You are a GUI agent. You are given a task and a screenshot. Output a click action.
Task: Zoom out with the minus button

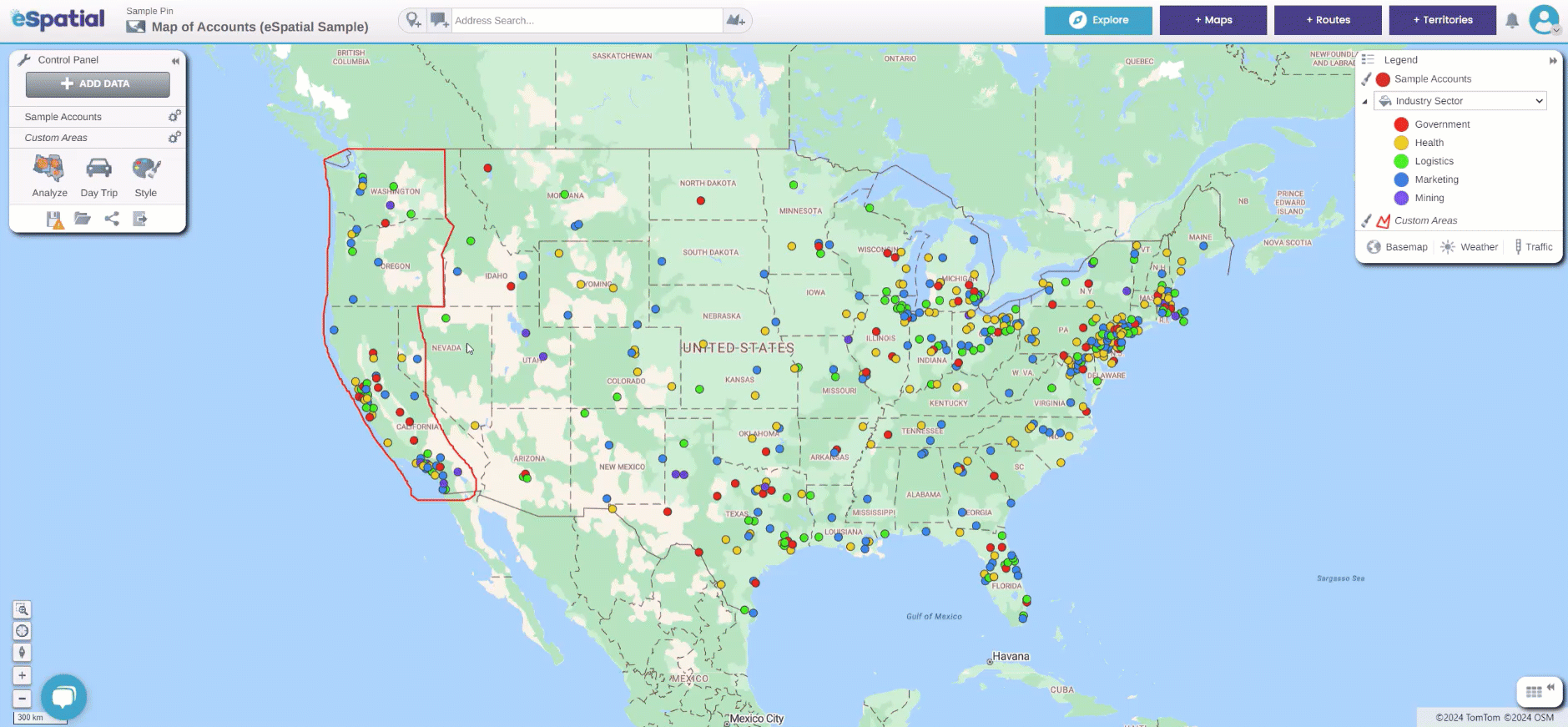click(x=23, y=698)
